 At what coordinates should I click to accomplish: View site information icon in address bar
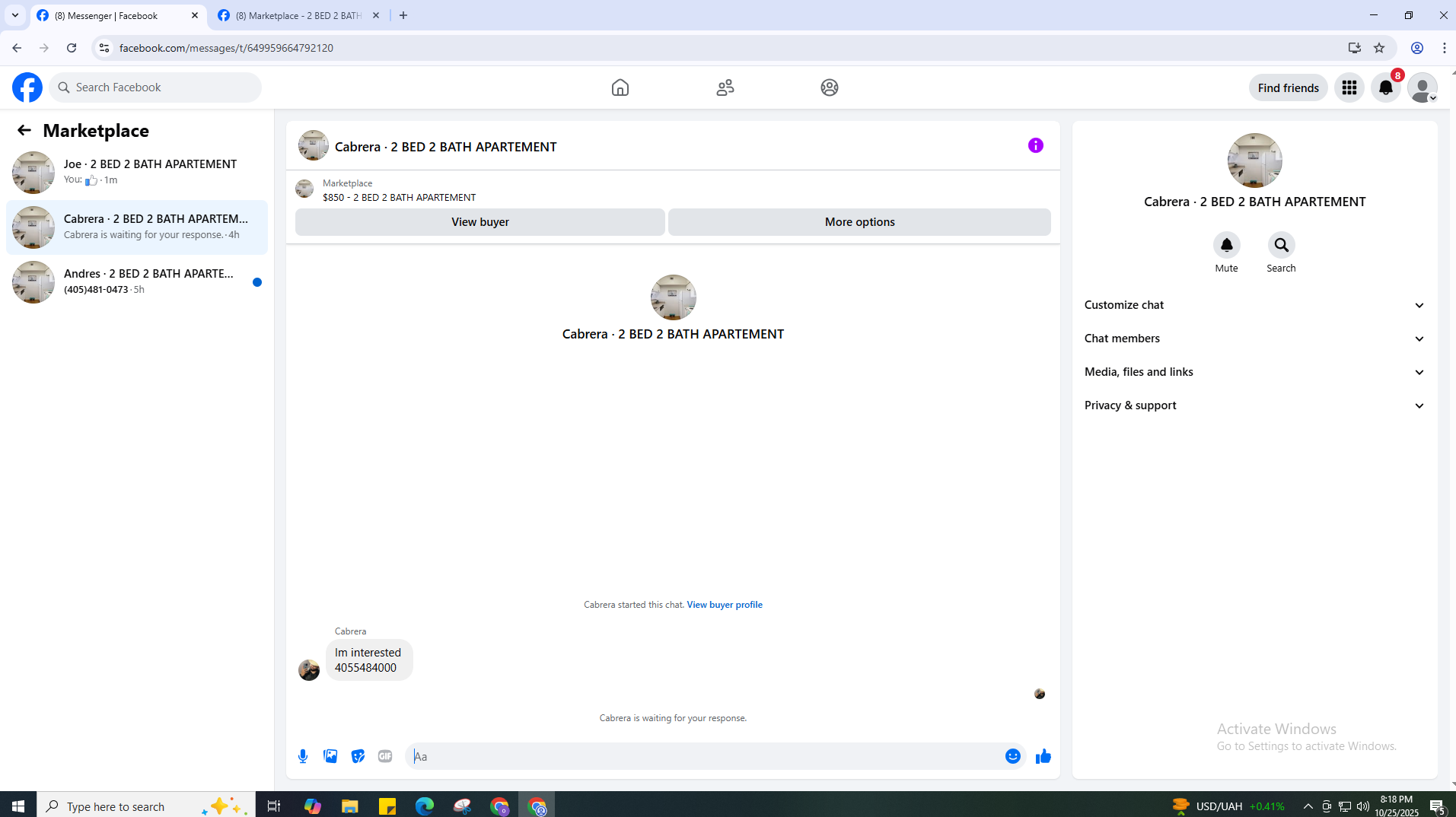coord(104,48)
